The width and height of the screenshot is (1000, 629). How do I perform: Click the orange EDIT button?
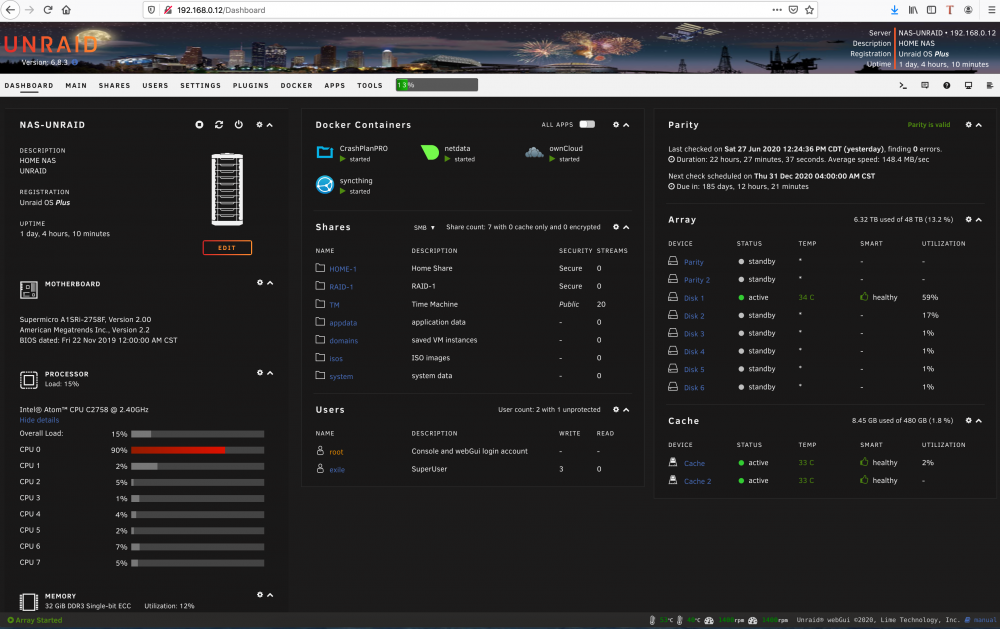[227, 248]
